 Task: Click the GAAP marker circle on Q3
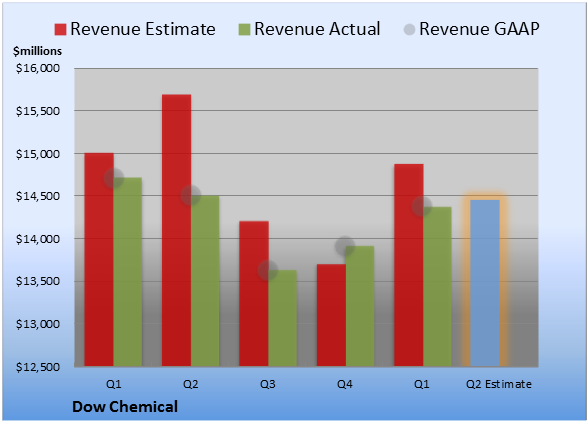(268, 270)
